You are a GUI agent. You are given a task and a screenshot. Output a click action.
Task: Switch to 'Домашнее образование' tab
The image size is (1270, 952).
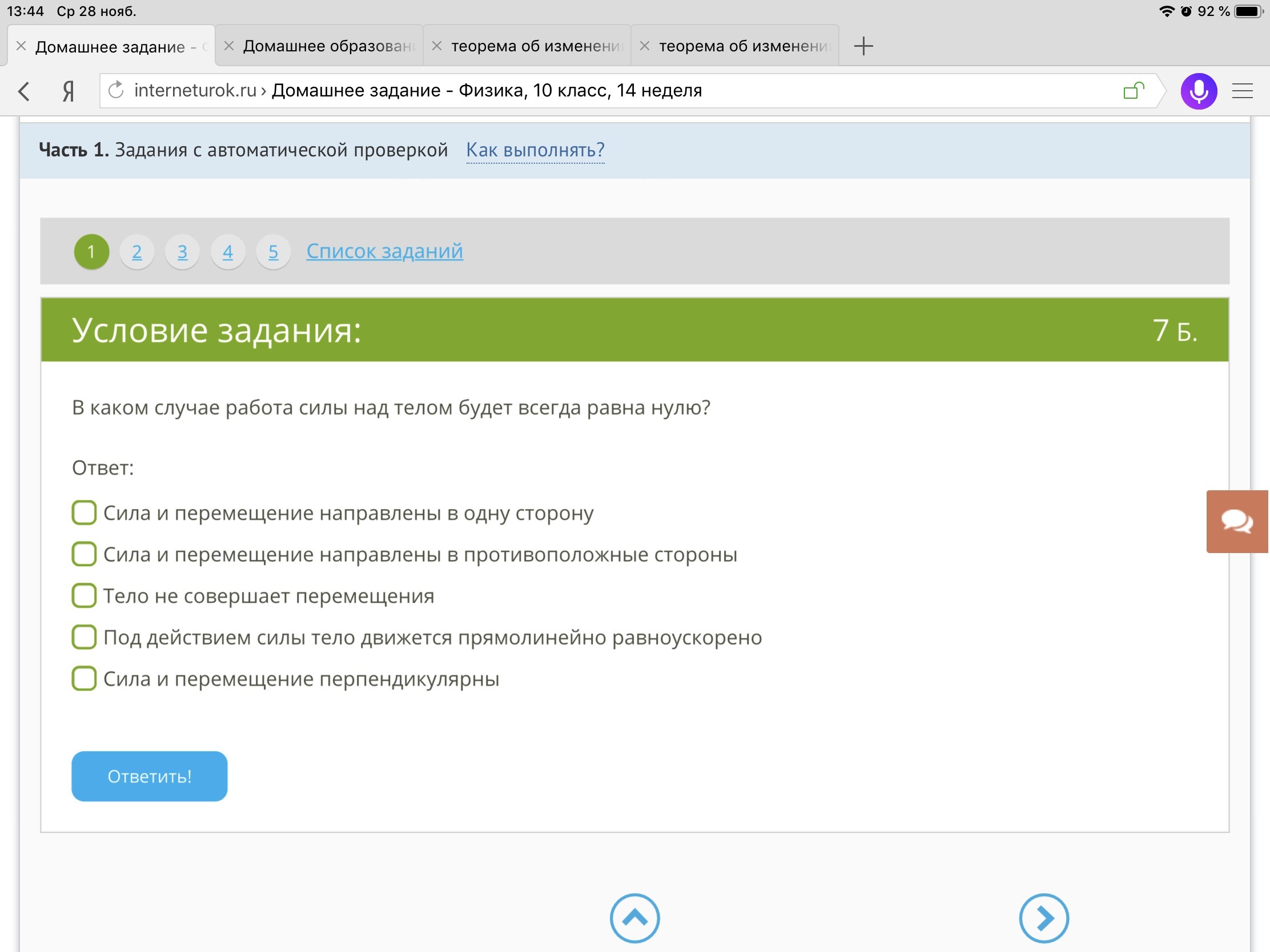click(327, 46)
